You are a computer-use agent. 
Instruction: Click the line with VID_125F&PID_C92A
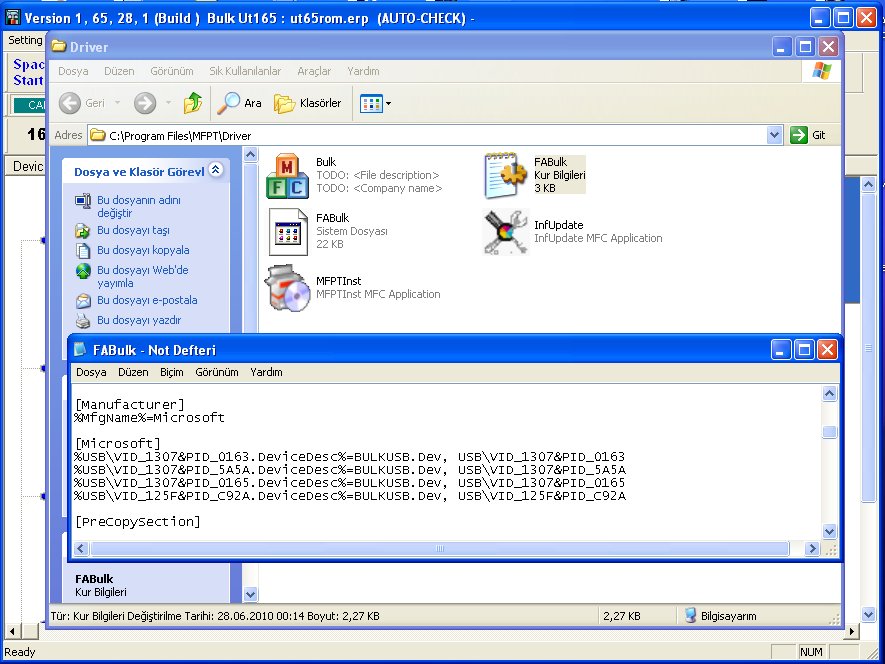pyautogui.click(x=350, y=496)
